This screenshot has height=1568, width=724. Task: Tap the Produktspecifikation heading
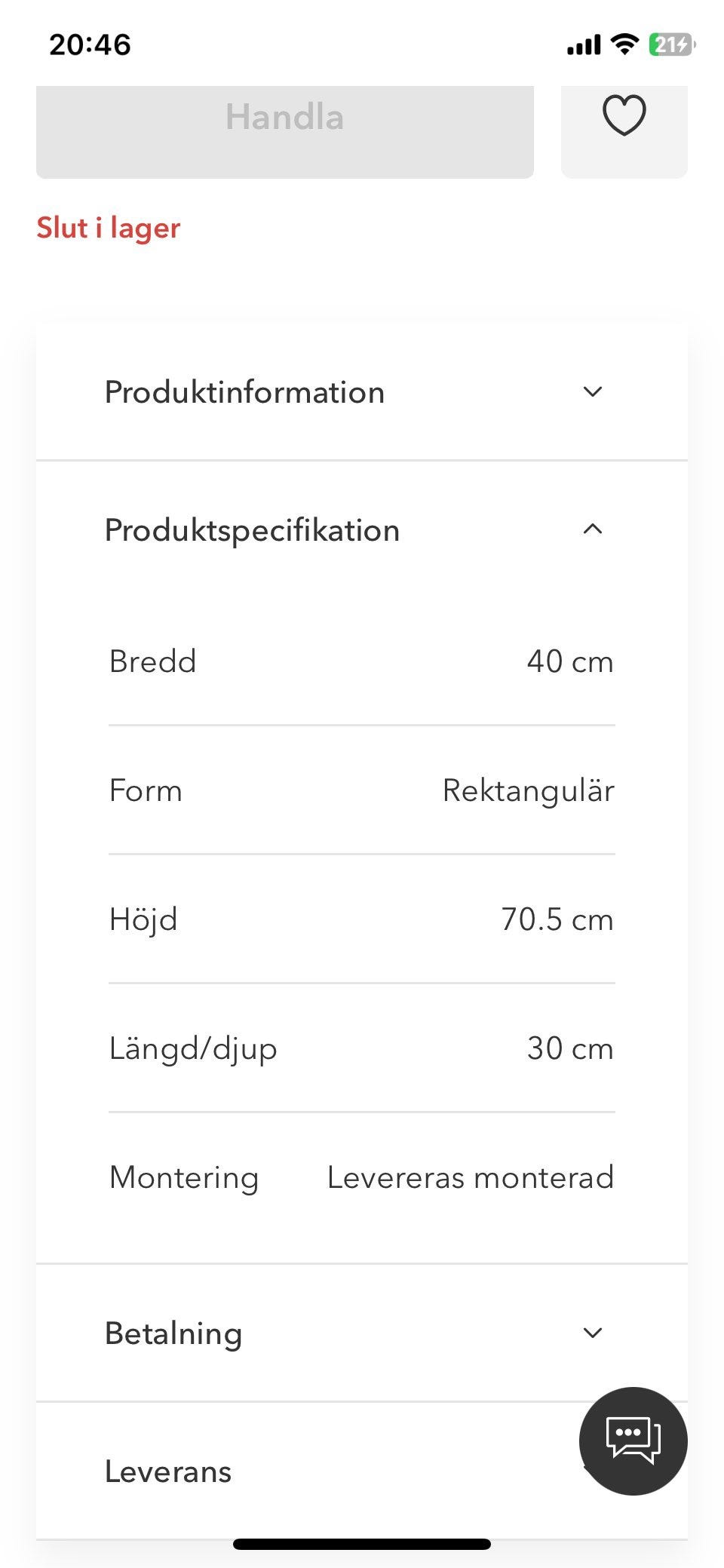click(252, 530)
